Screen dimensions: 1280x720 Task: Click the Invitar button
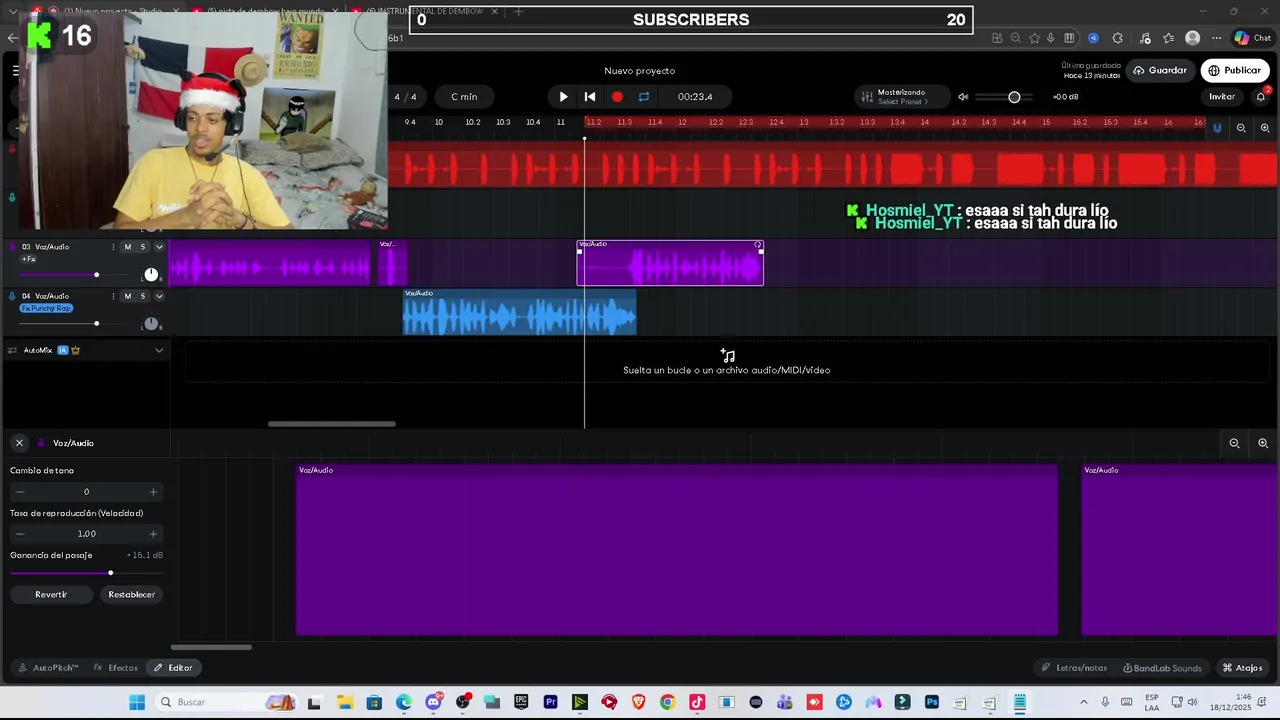1222,97
